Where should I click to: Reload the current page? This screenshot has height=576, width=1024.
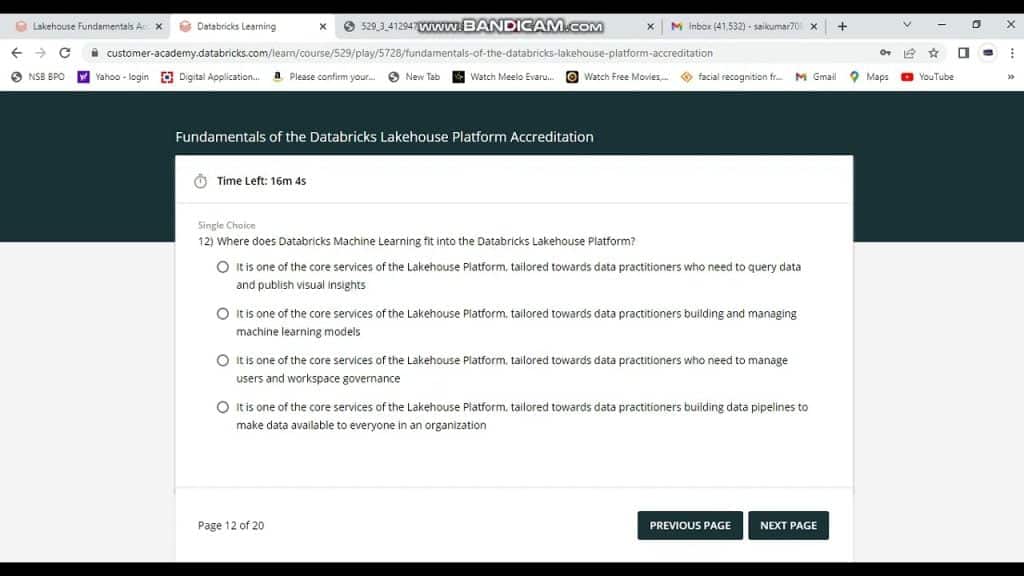(x=65, y=53)
